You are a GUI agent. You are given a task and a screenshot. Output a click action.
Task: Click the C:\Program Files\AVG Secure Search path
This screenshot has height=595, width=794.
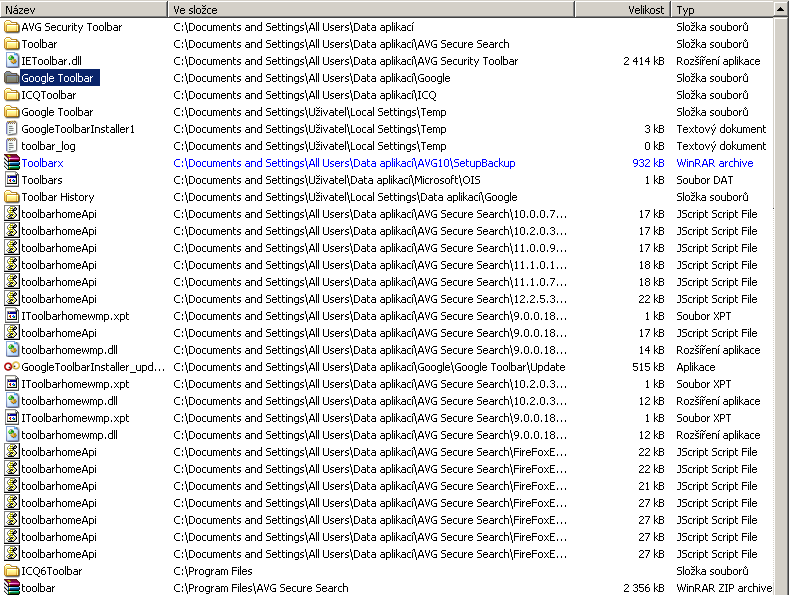[261, 588]
